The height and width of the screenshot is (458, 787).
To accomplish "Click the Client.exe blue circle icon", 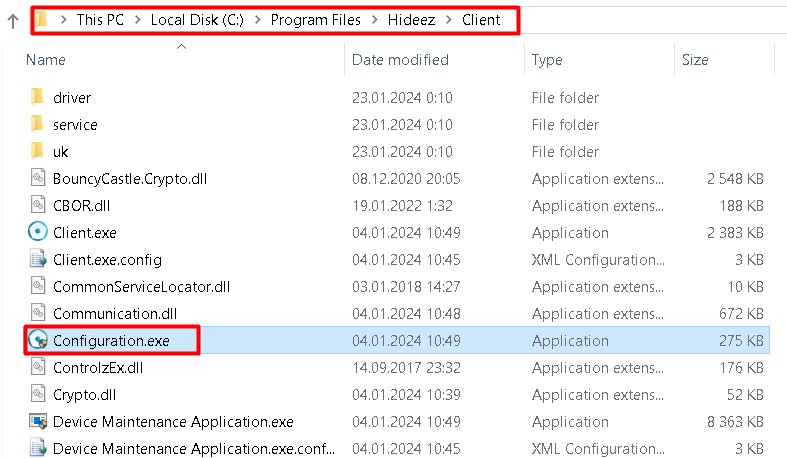I will pyautogui.click(x=37, y=233).
